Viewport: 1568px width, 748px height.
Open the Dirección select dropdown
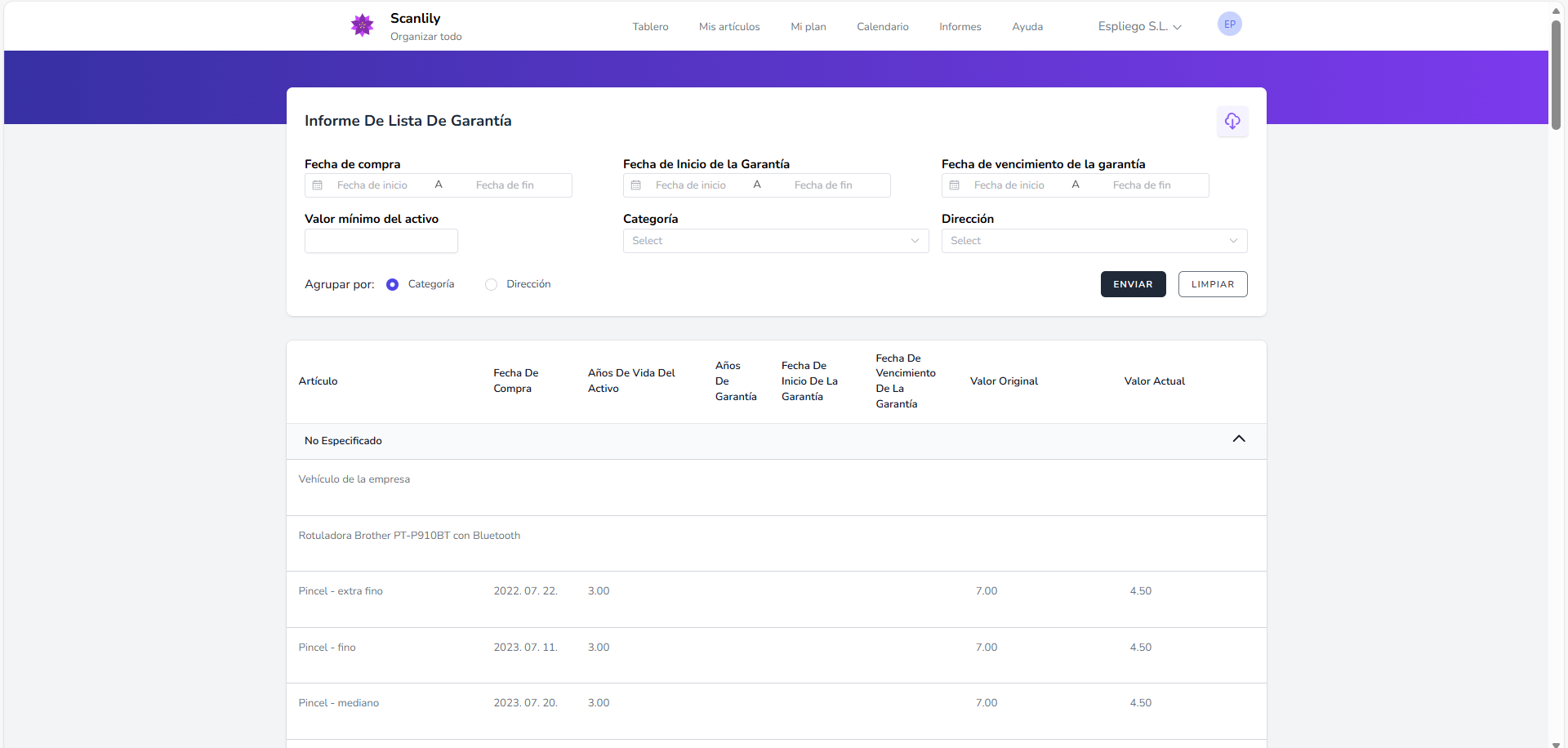1094,241
